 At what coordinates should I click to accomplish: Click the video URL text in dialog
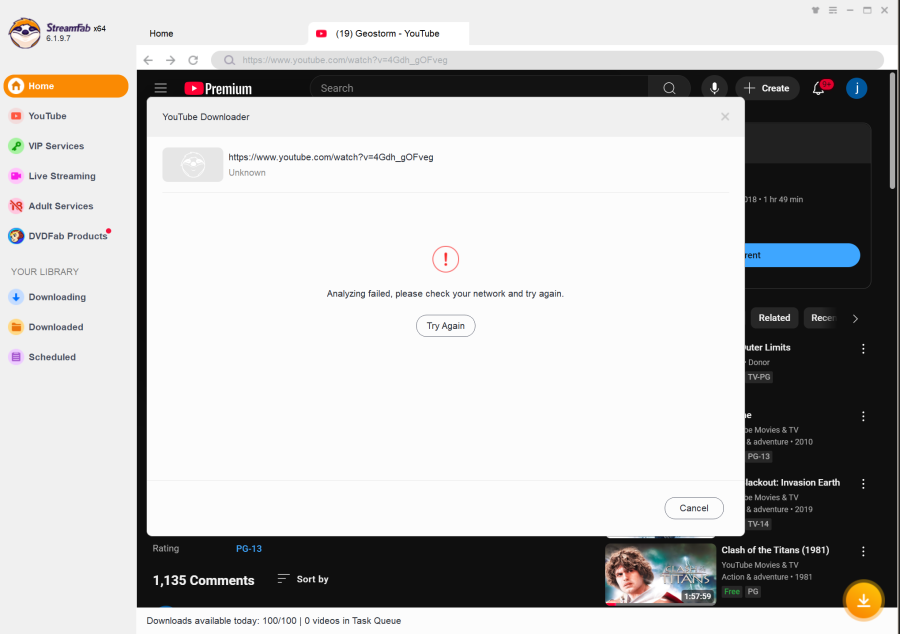pyautogui.click(x=331, y=157)
